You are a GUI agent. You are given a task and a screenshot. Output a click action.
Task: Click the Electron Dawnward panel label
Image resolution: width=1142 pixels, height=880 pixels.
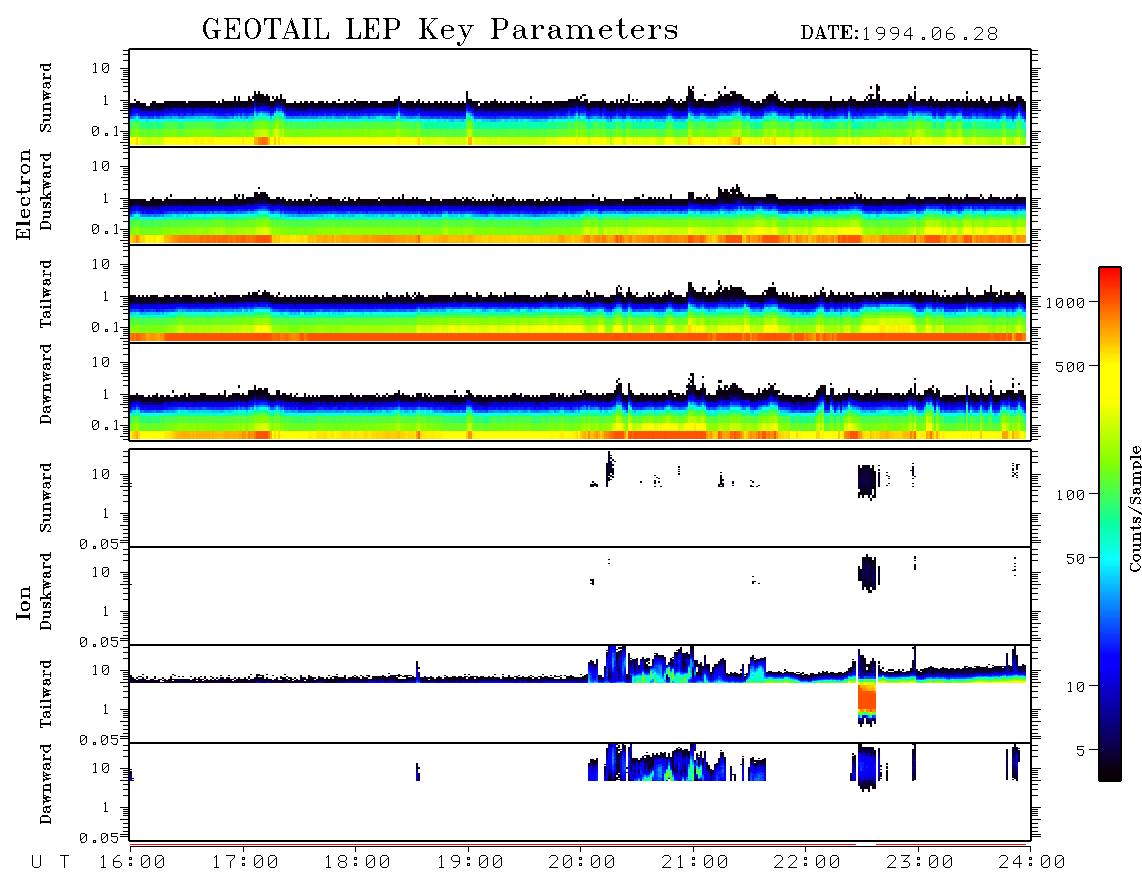click(x=46, y=384)
